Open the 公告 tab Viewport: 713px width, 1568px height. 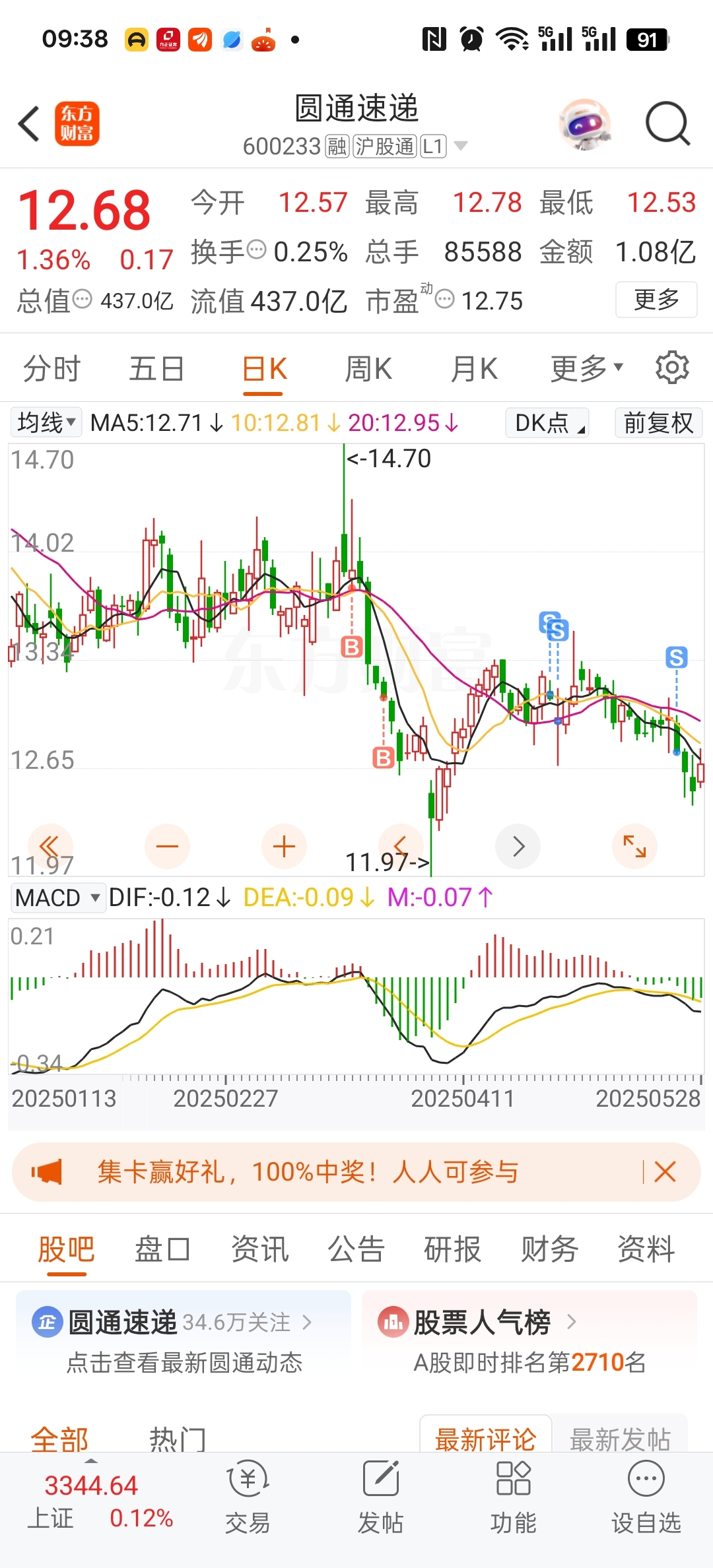tap(356, 1249)
